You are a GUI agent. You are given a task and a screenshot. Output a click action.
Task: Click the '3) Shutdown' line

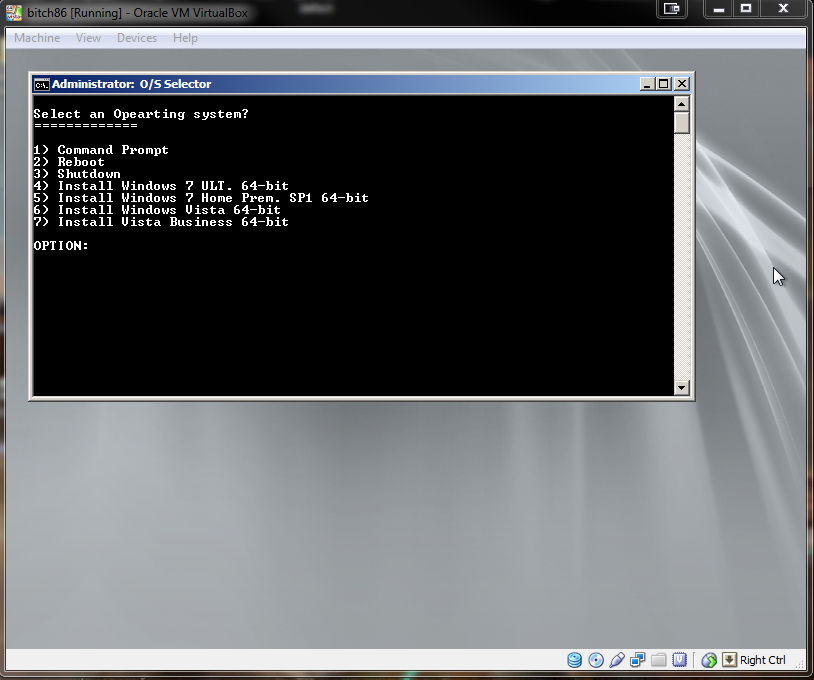(x=77, y=174)
